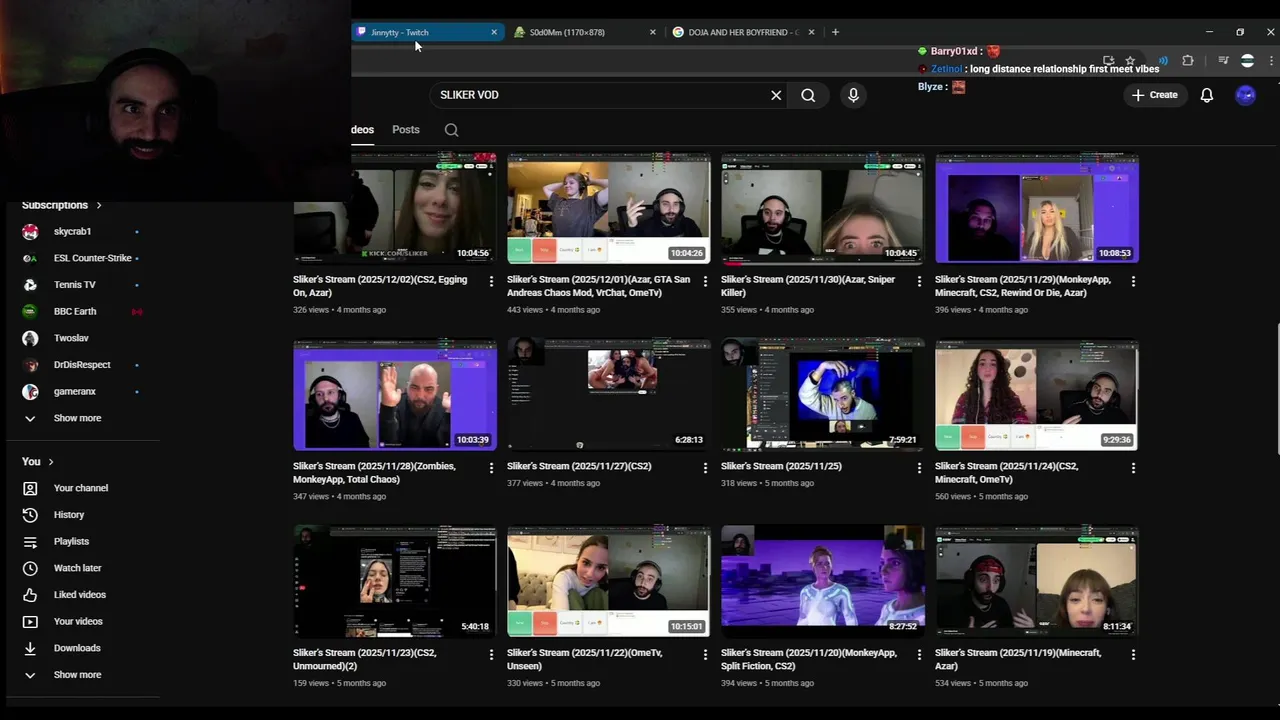Open the YouTube notifications bell
Viewport: 1280px width, 720px height.
[1207, 95]
